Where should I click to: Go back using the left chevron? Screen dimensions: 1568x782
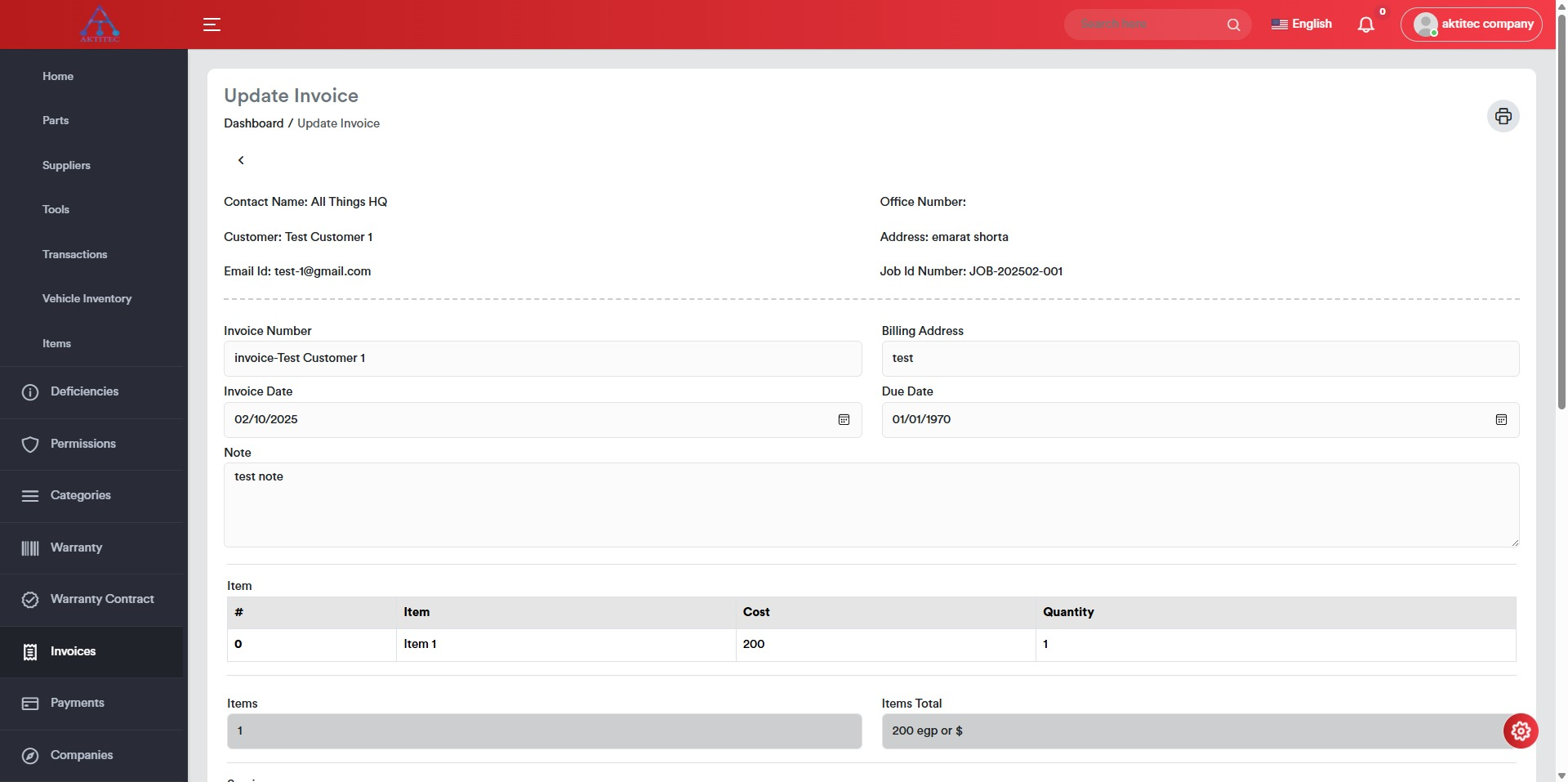[241, 160]
